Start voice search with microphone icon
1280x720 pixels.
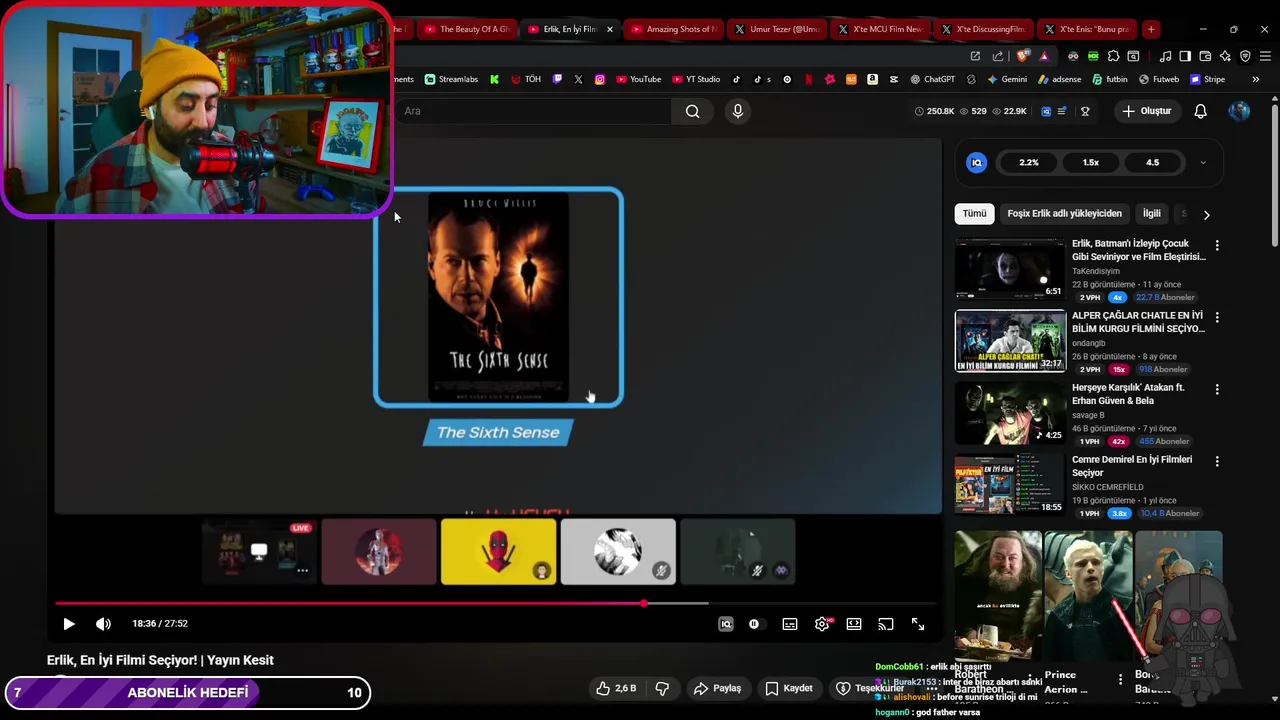[x=738, y=111]
